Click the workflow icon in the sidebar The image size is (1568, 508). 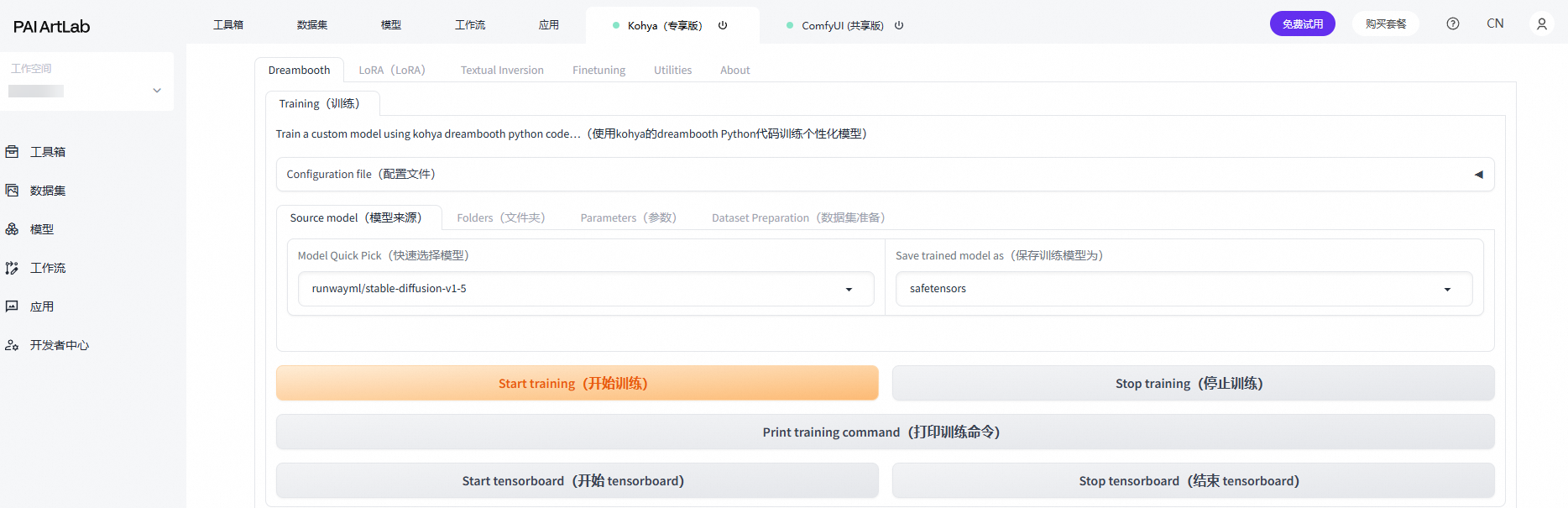click(12, 268)
